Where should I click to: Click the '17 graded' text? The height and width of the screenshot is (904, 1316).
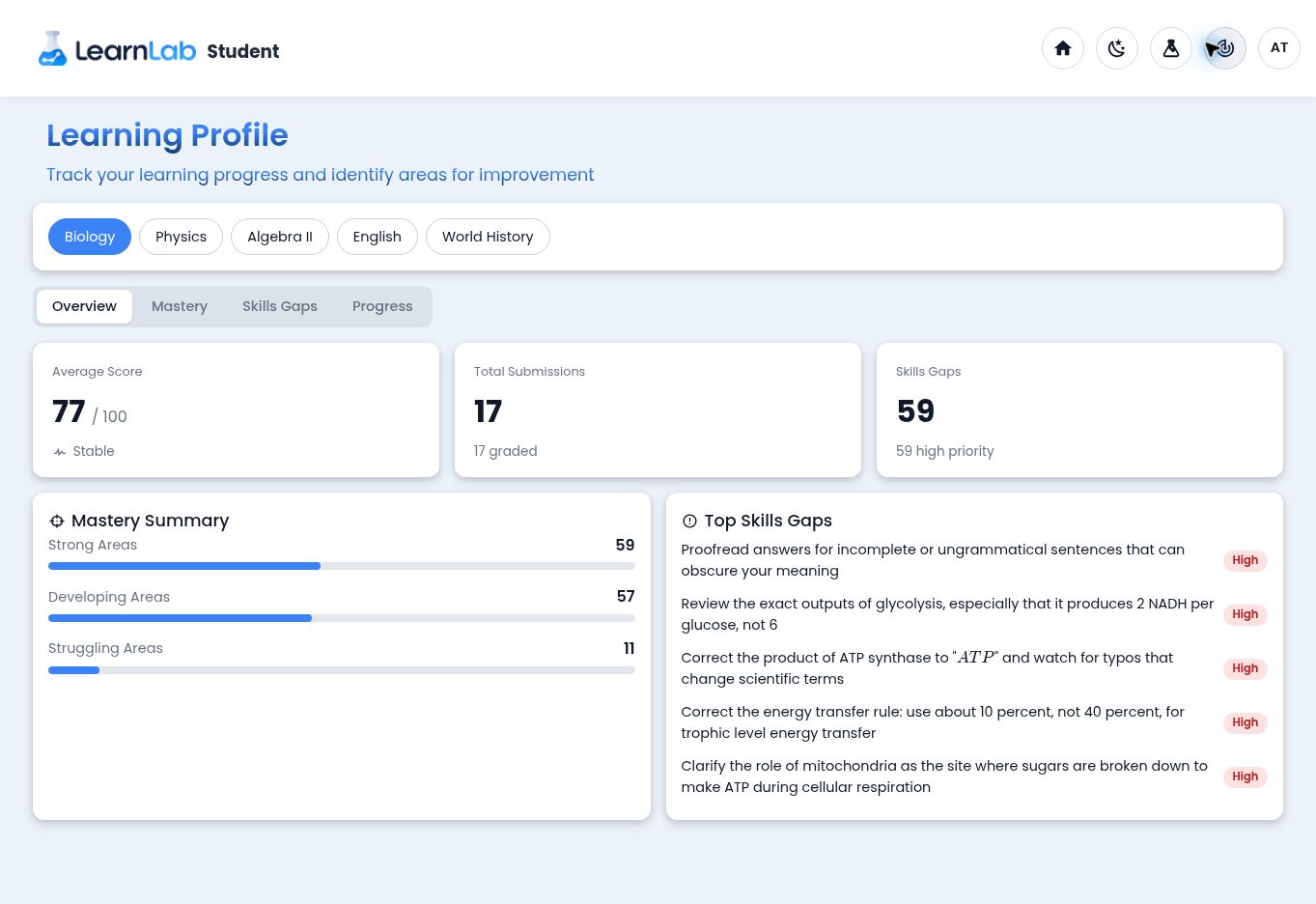coord(505,451)
